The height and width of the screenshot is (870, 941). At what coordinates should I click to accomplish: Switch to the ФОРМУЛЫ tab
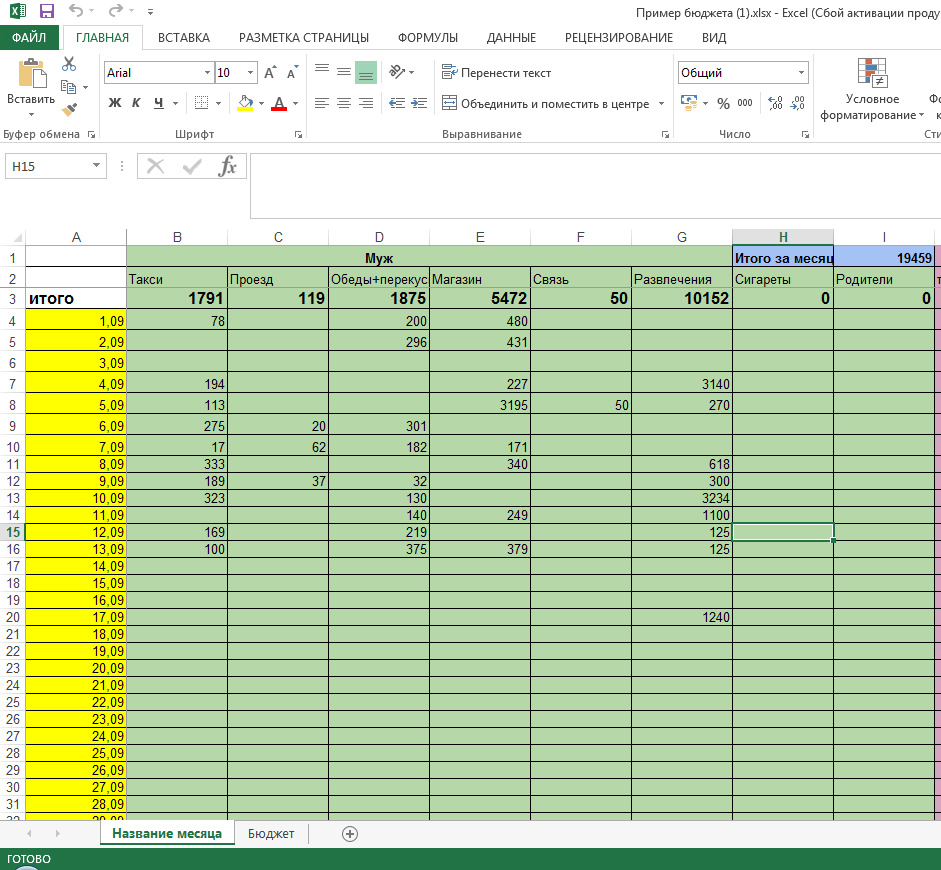tap(428, 38)
